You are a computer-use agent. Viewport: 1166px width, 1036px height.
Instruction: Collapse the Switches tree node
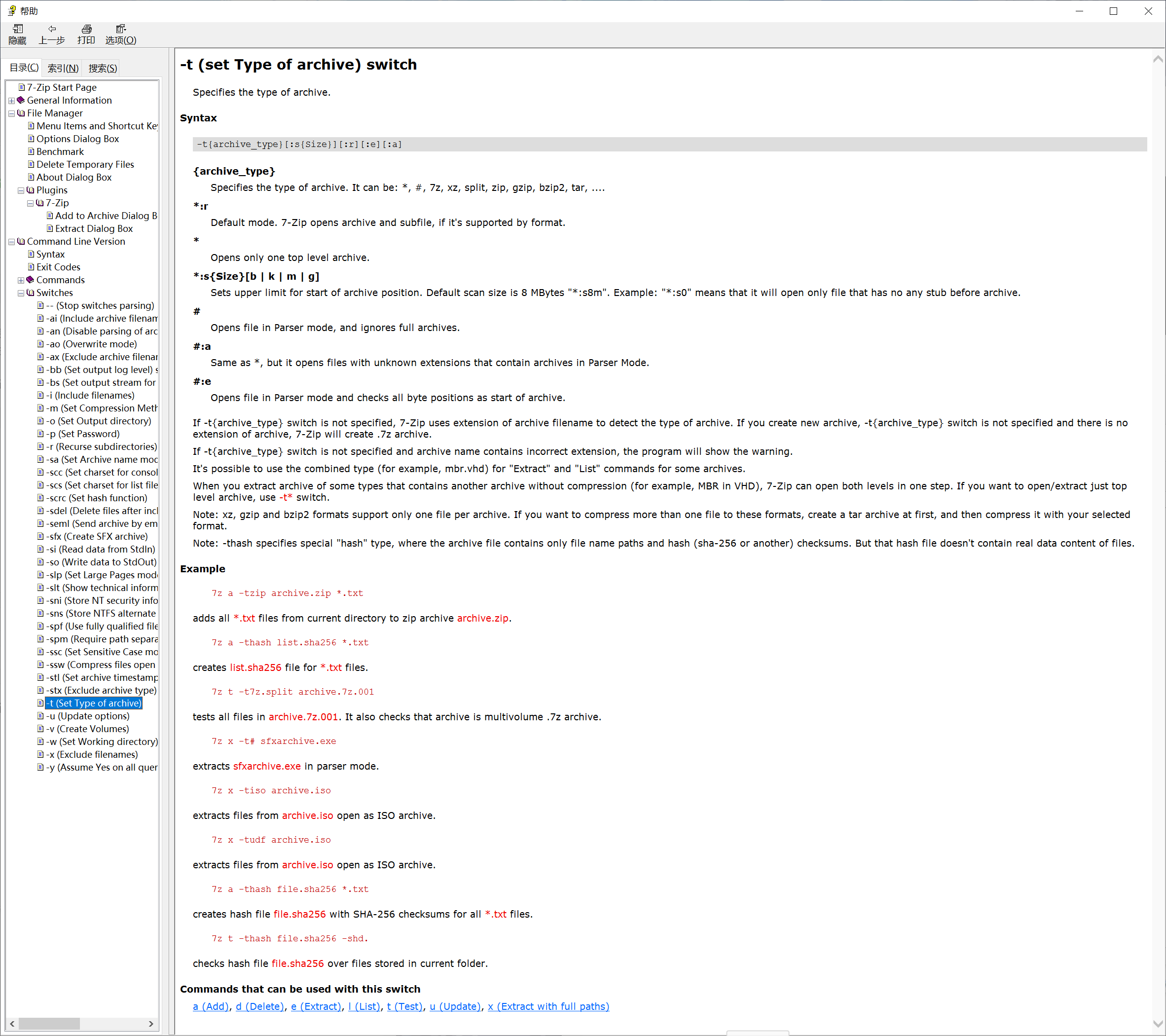coord(21,293)
